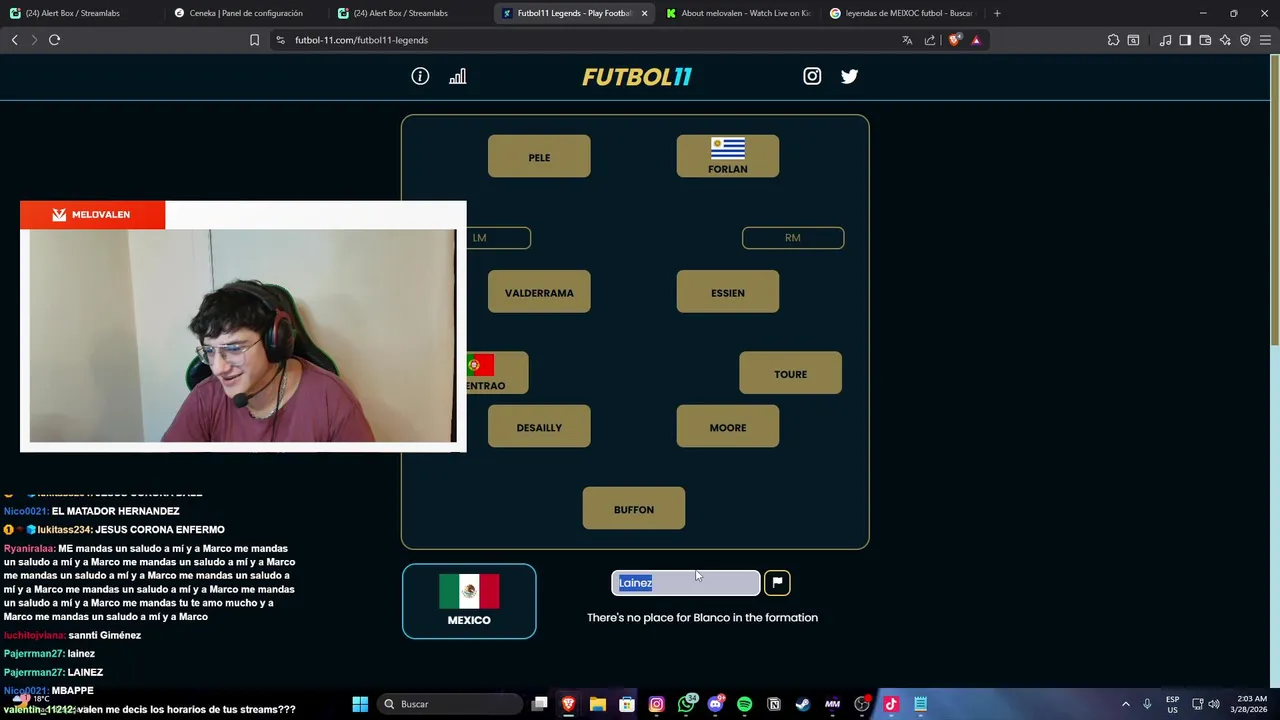Screen dimensions: 1280x720
Task: Click the PELE player card
Action: click(539, 157)
